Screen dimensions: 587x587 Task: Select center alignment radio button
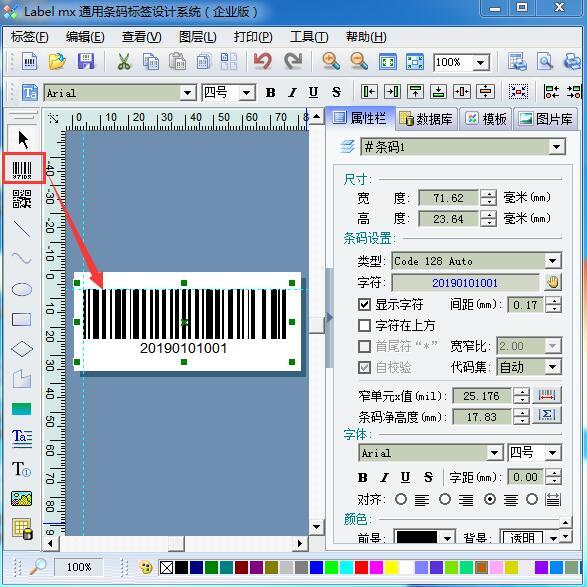pos(490,499)
